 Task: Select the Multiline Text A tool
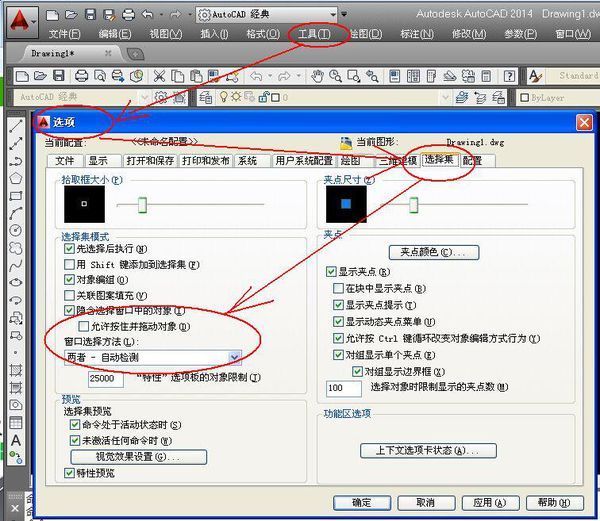[x=16, y=440]
